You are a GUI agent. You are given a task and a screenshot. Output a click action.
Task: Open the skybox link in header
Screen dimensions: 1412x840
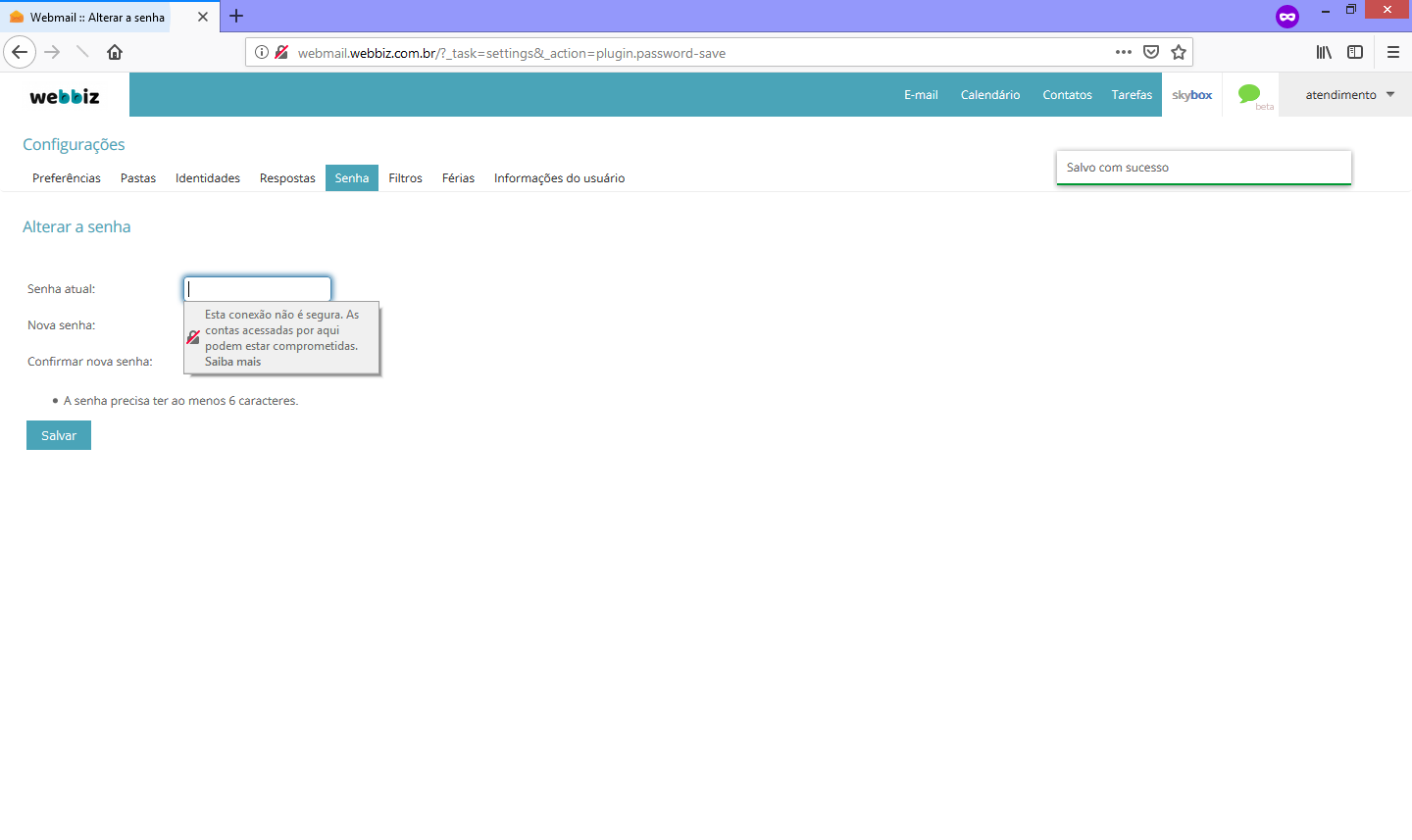point(1191,95)
